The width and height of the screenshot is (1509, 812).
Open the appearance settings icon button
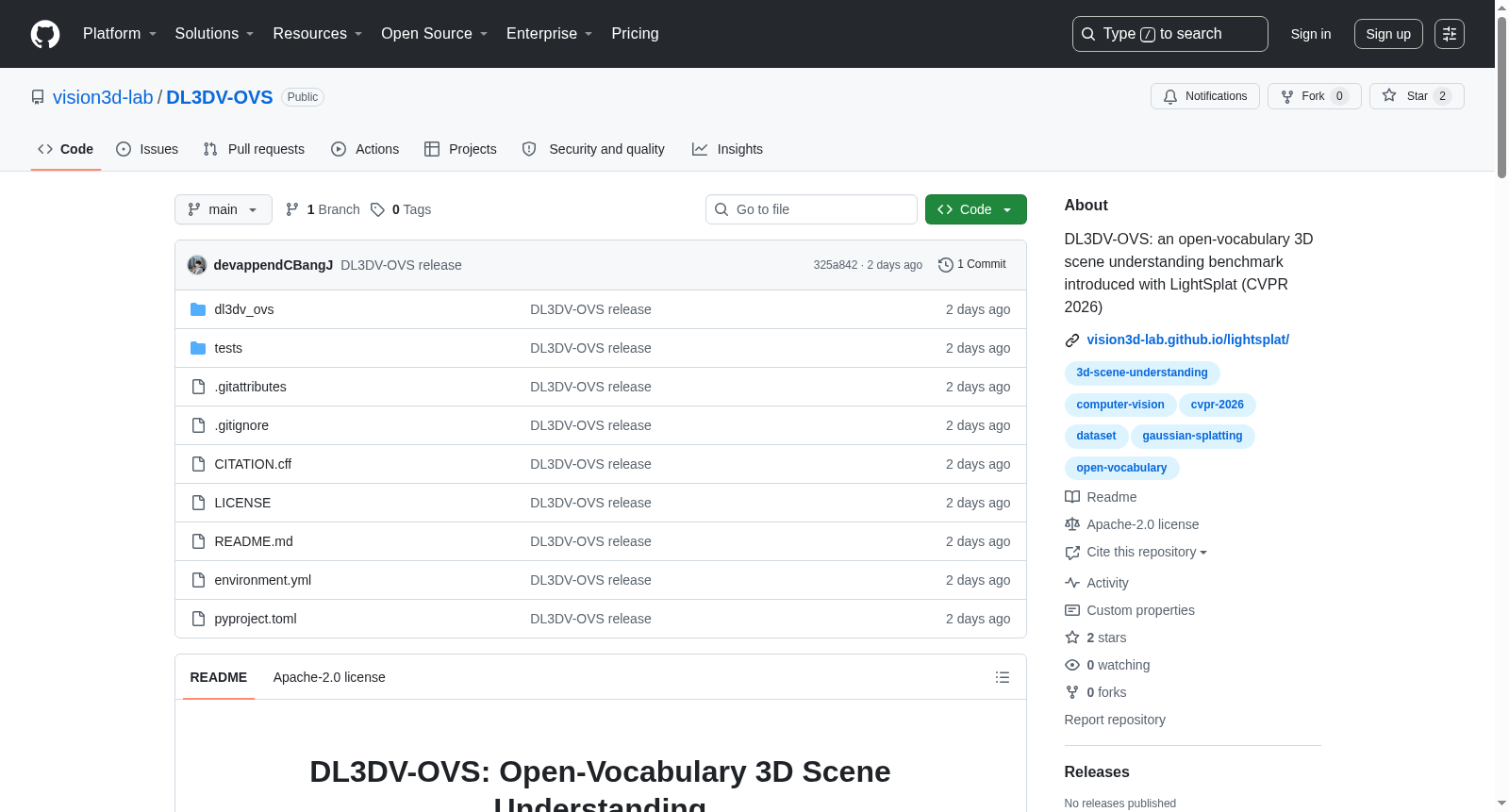point(1450,34)
